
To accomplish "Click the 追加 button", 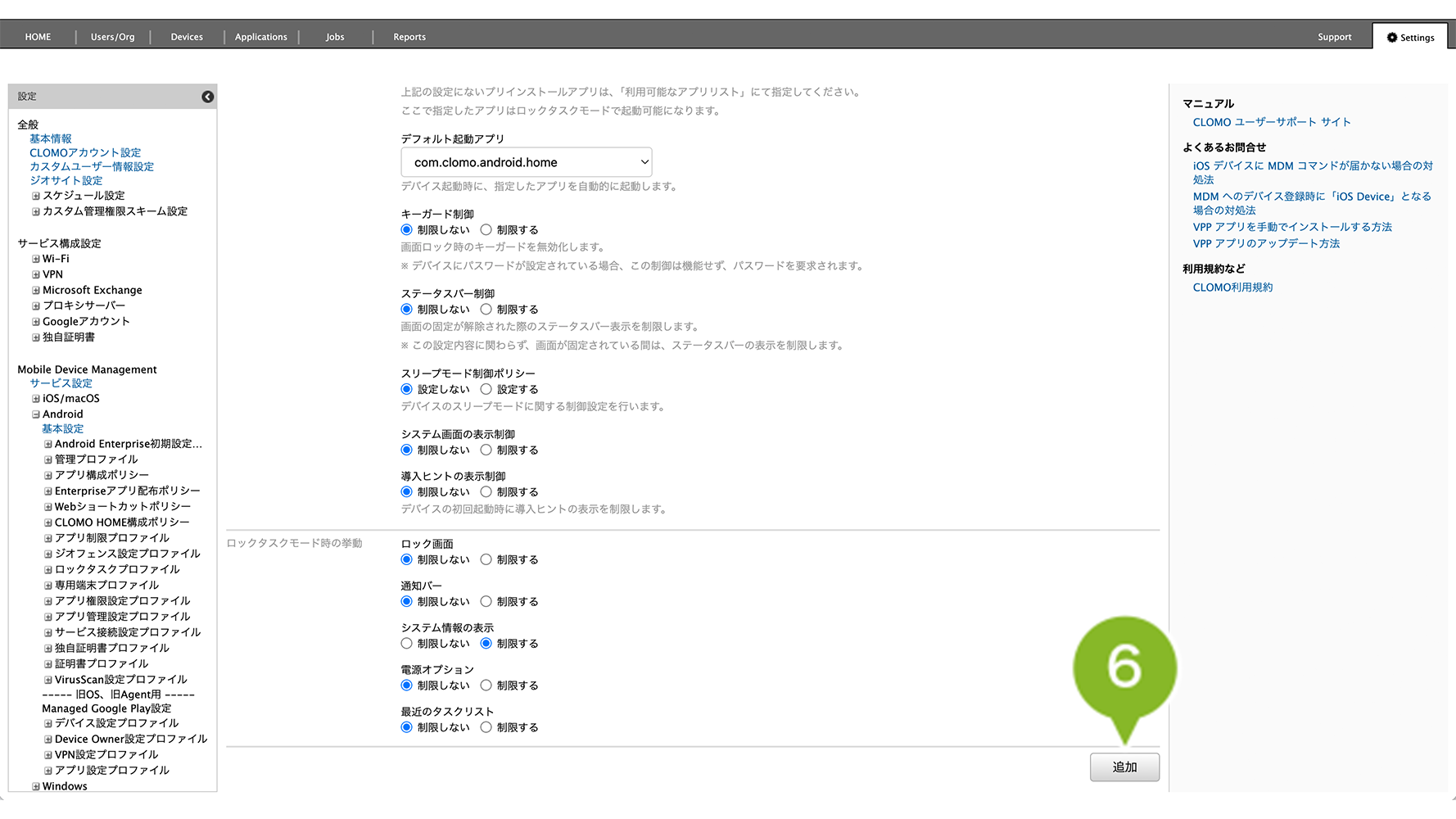I will pos(1124,767).
